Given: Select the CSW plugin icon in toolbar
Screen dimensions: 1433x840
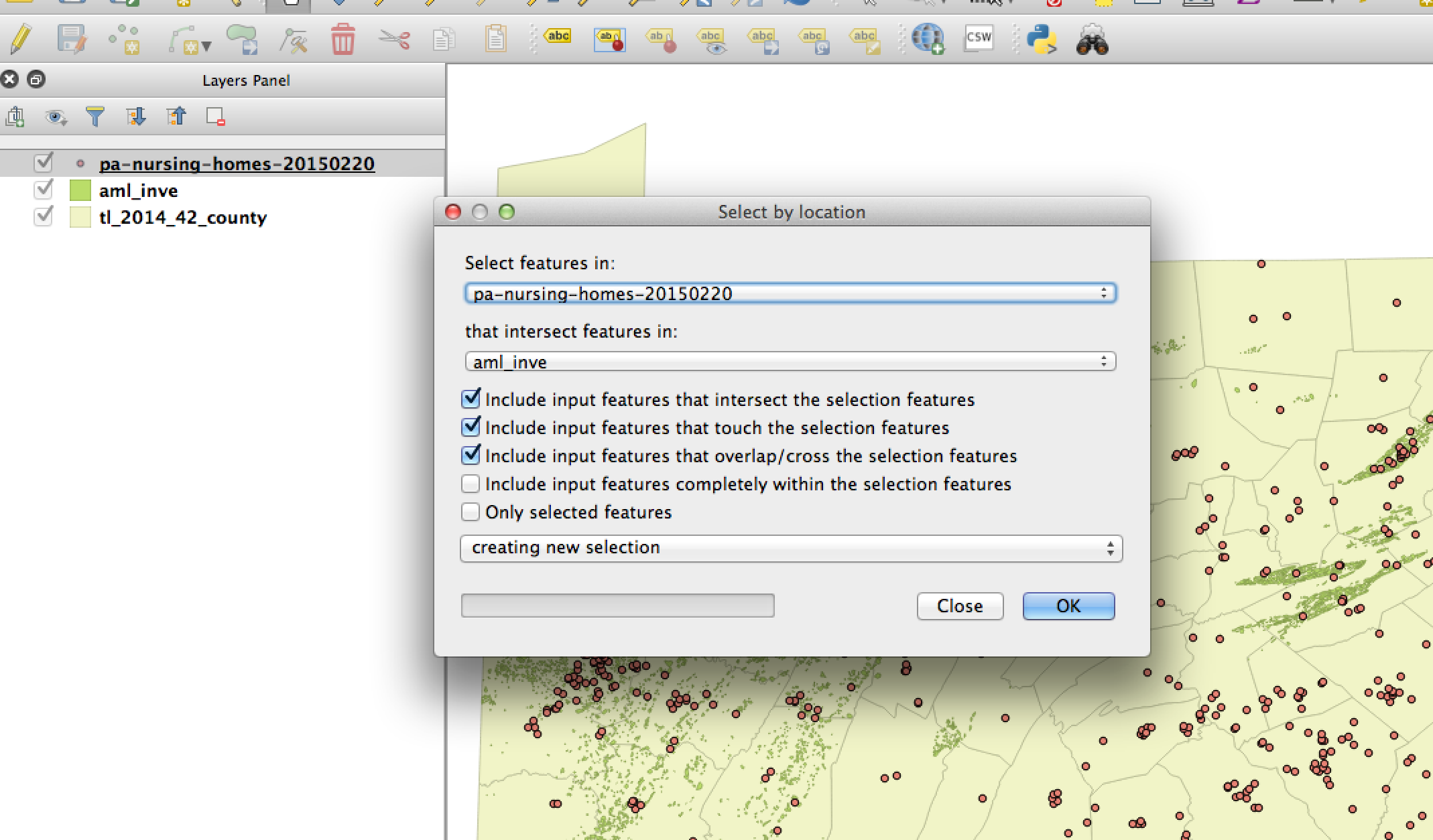Looking at the screenshot, I should pos(976,38).
